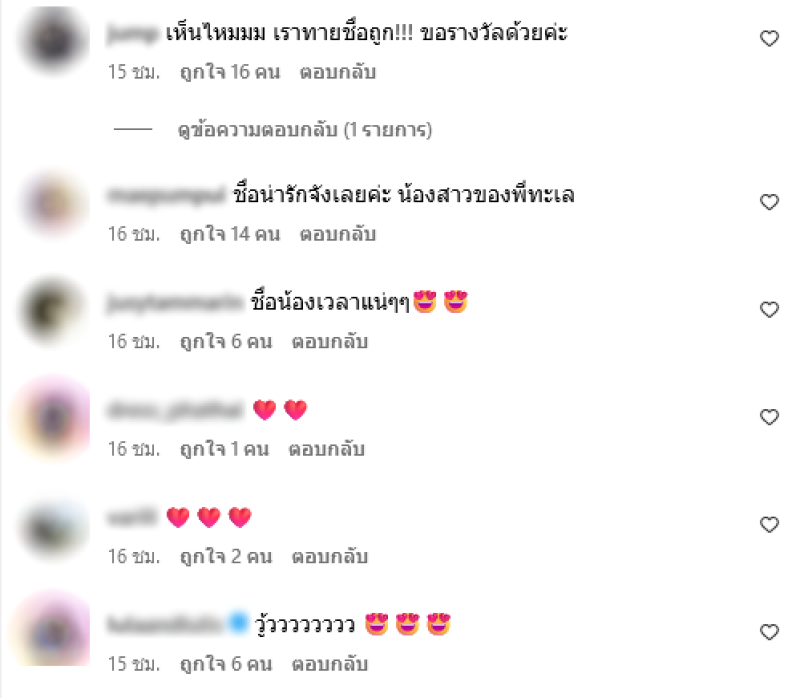Like the comment with two red hearts
This screenshot has width=800, height=698.
tap(769, 417)
